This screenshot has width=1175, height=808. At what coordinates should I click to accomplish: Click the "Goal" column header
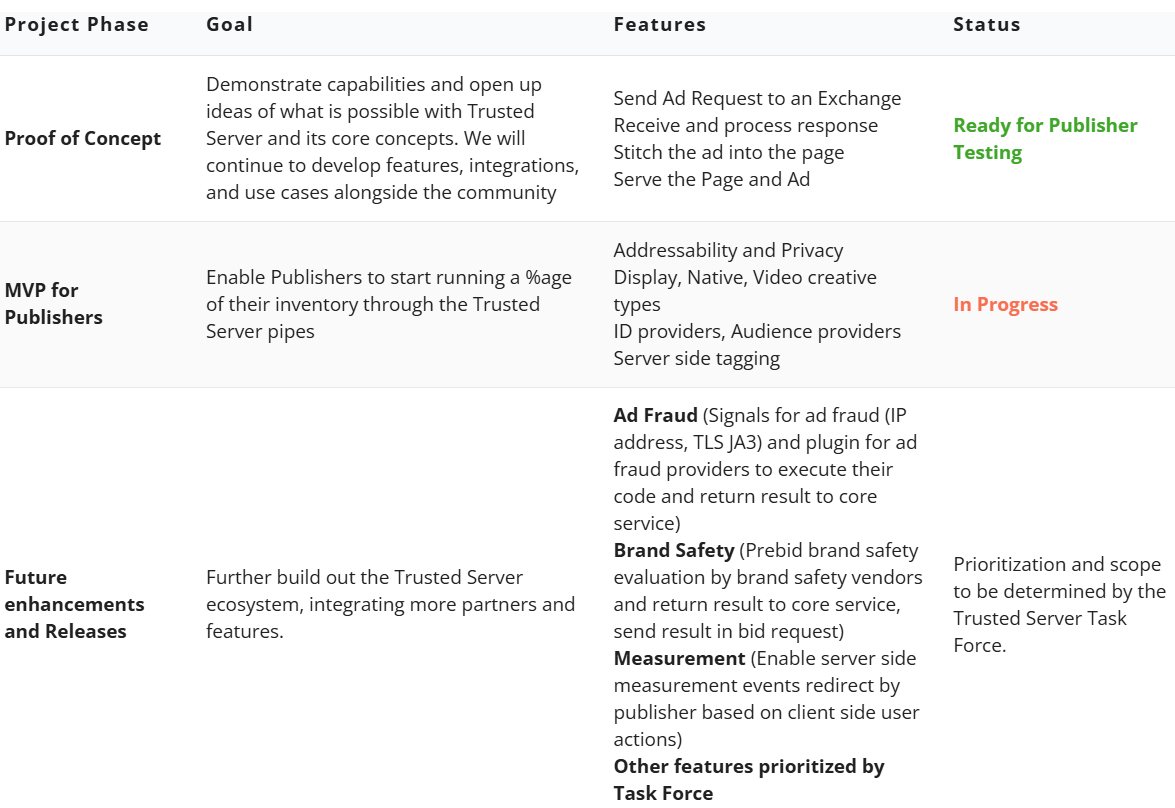pyautogui.click(x=229, y=25)
